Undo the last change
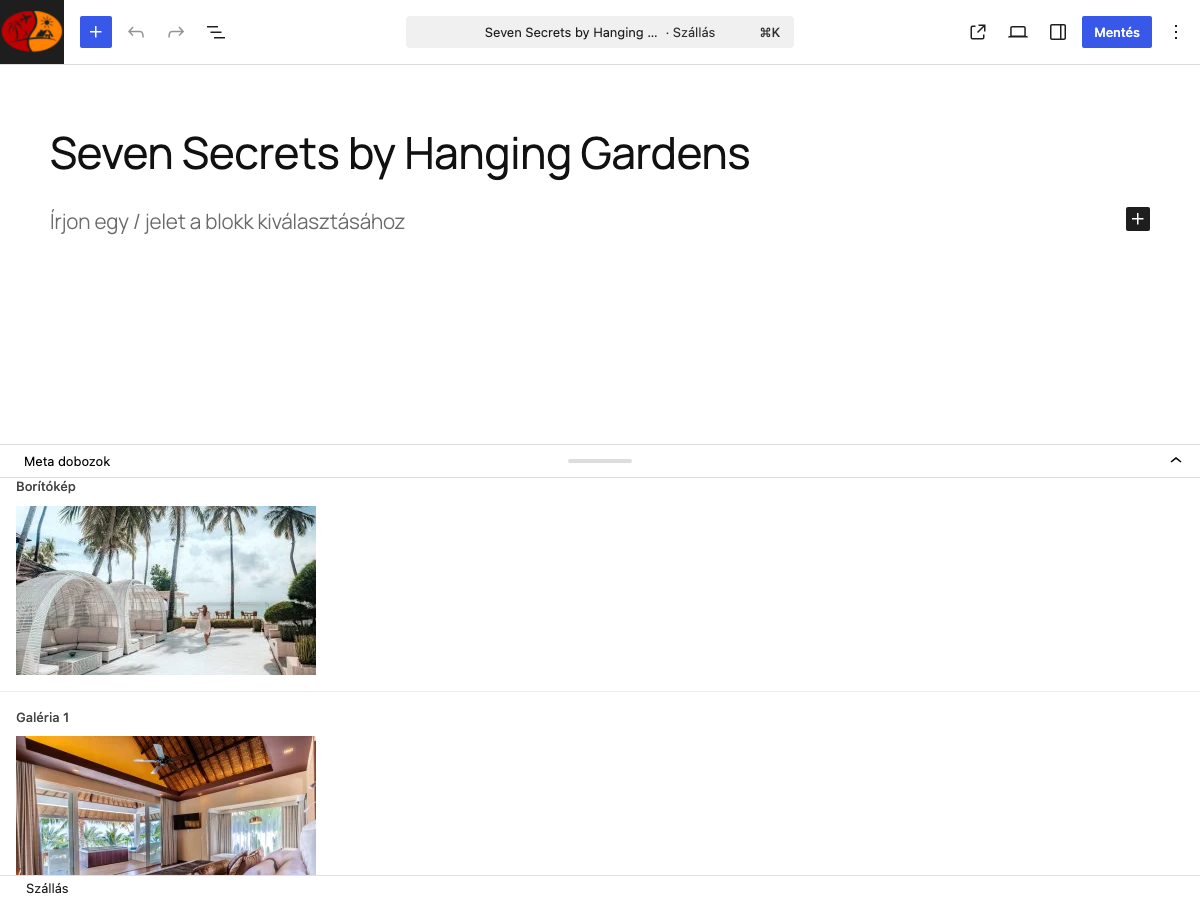This screenshot has height=900, width=1200. (136, 32)
